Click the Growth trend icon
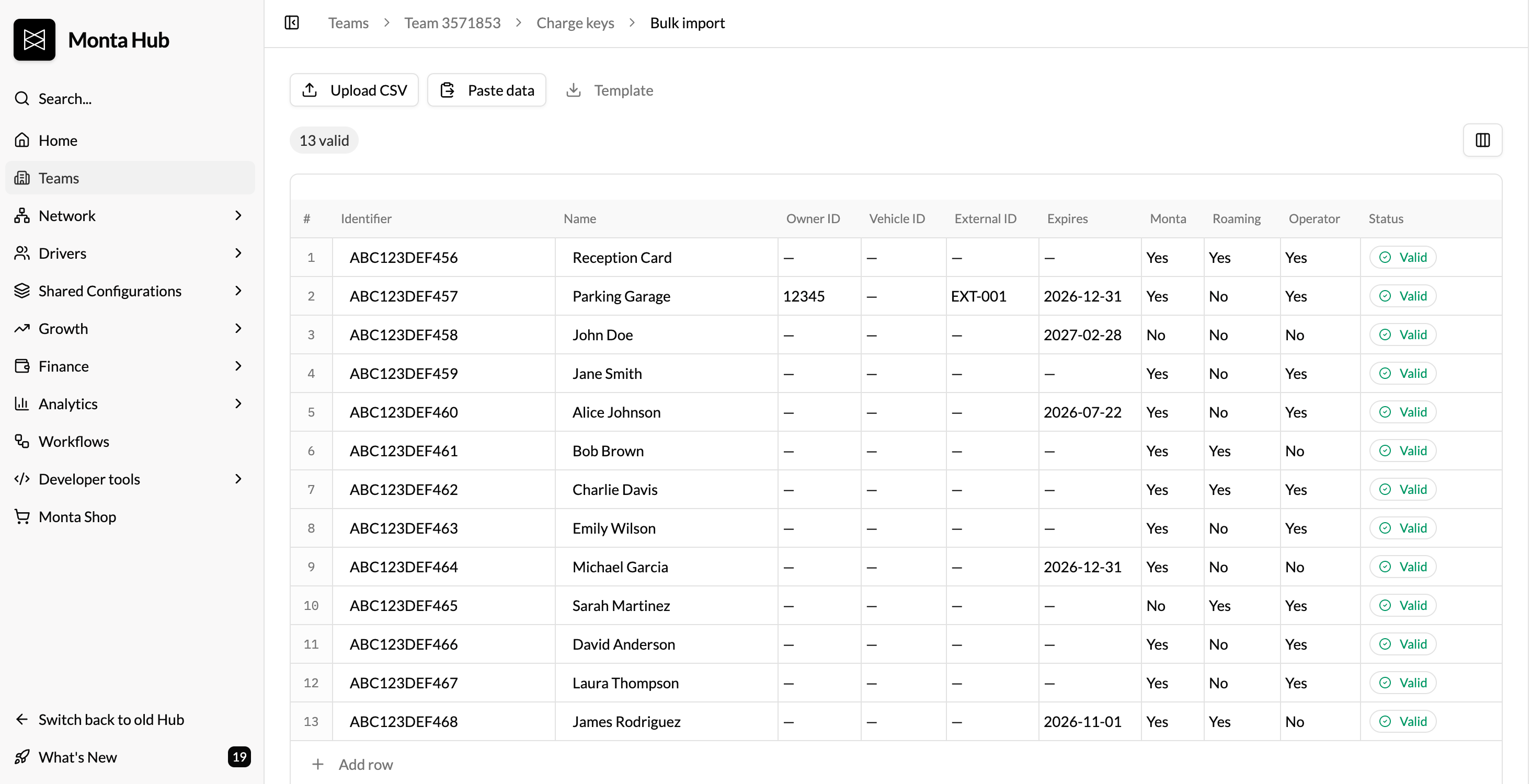The width and height of the screenshot is (1531, 784). [22, 328]
